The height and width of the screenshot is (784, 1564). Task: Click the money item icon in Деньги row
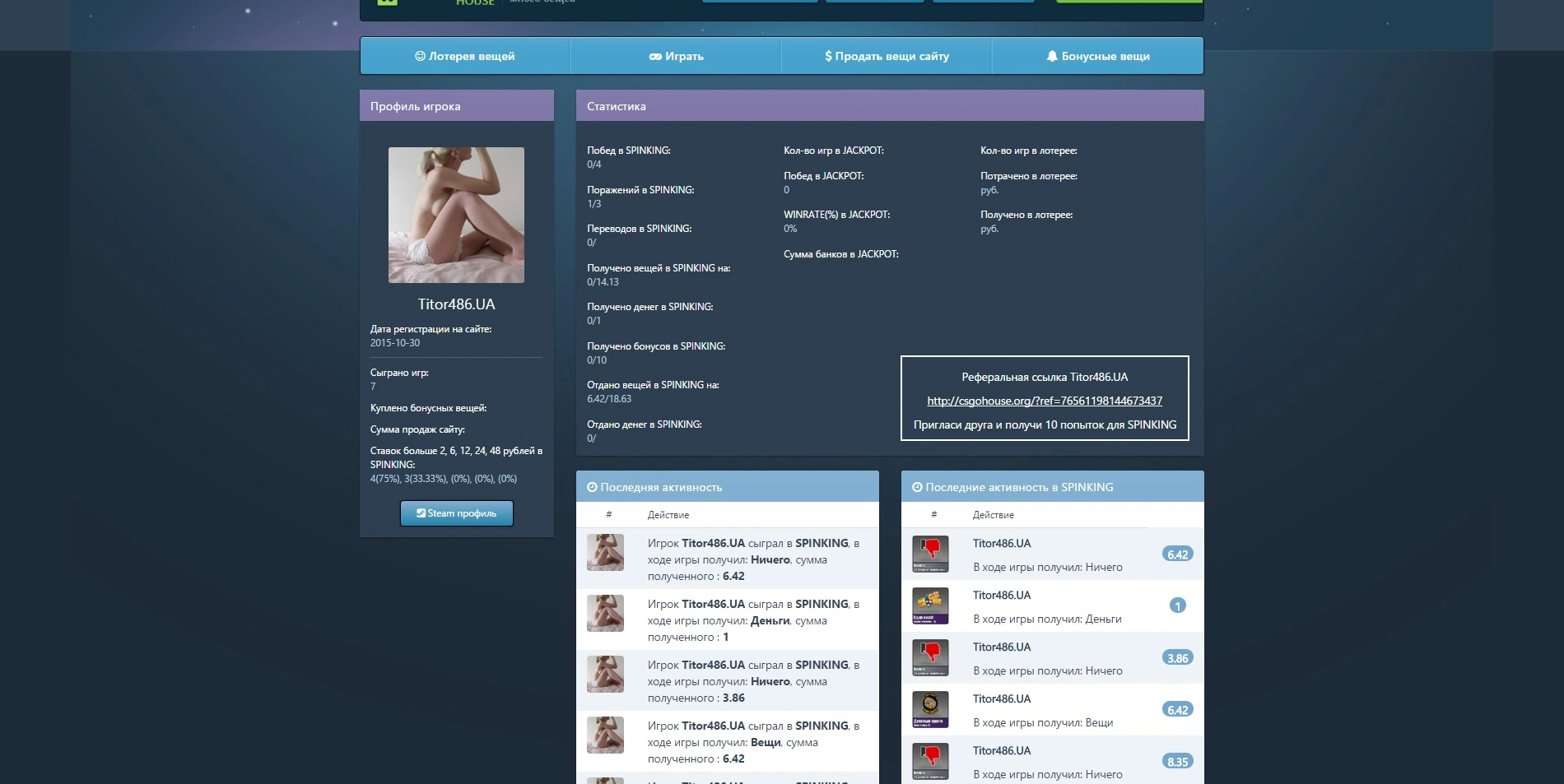tap(930, 605)
